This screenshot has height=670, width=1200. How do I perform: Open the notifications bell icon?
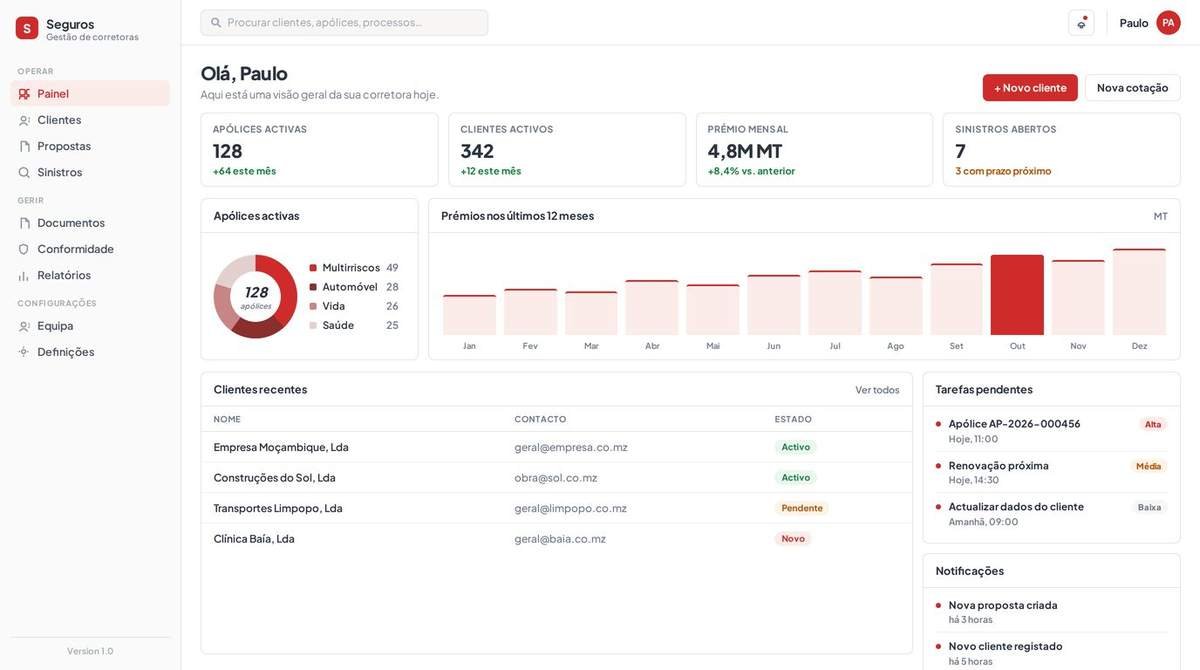1081,23
